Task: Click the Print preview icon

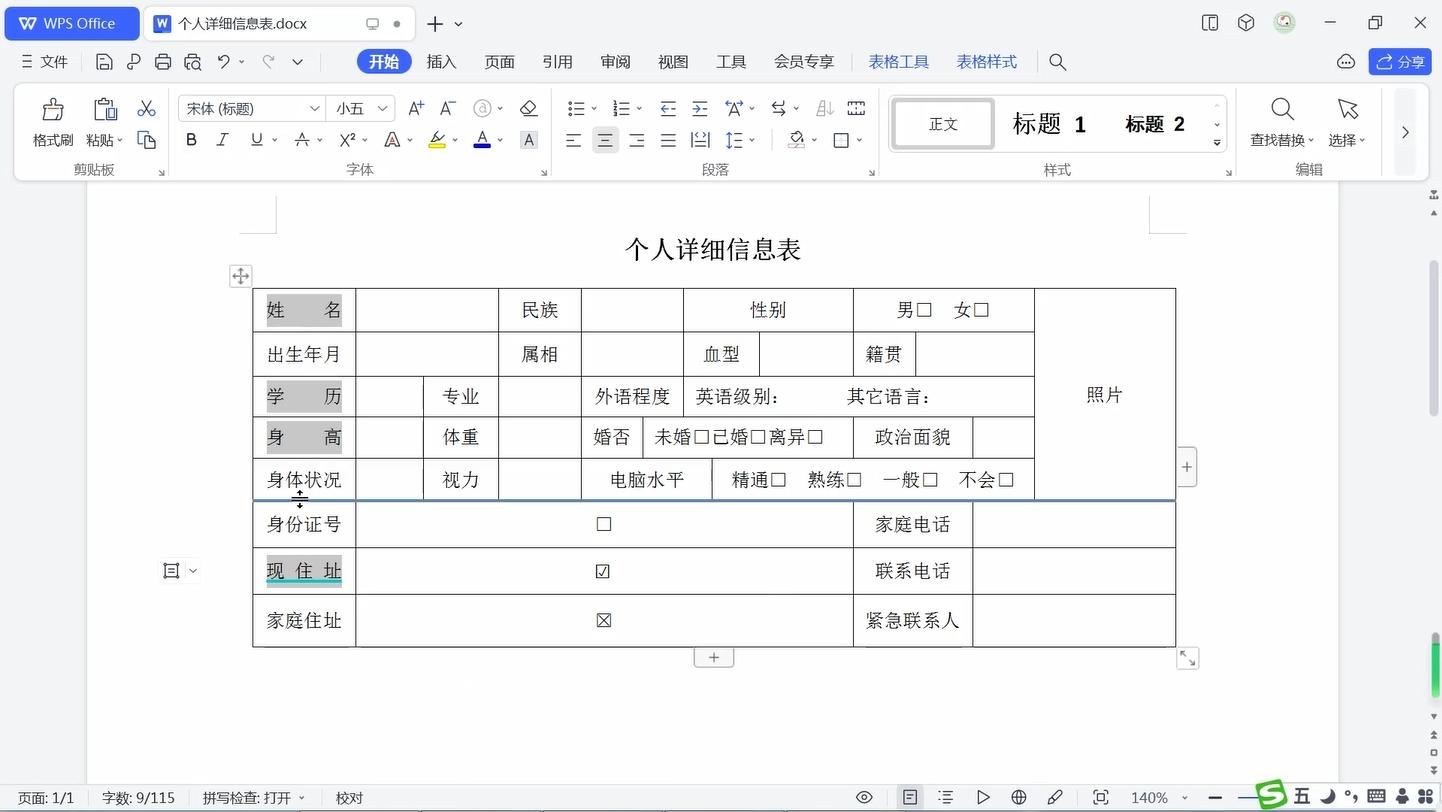Action: 193,62
